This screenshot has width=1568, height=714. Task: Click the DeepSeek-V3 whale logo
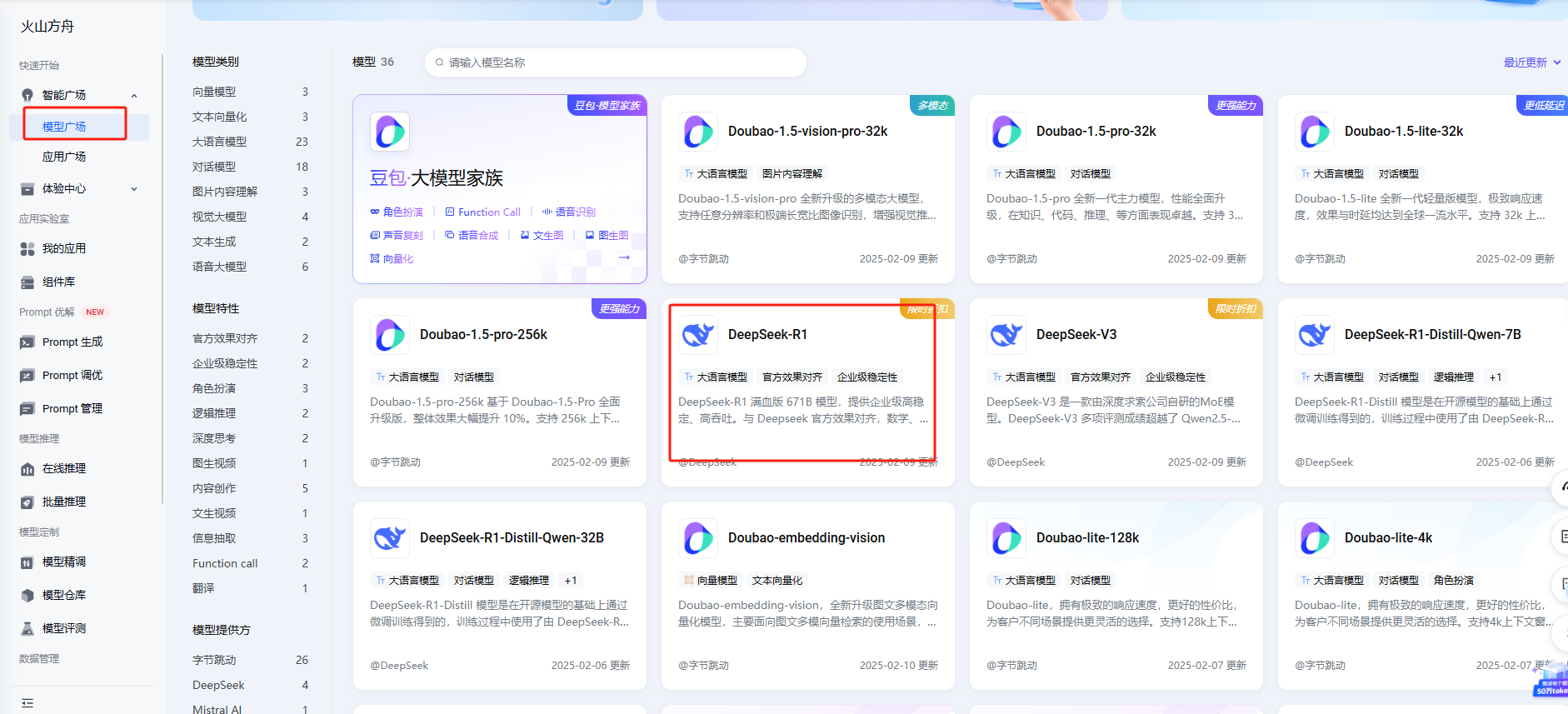[x=1006, y=335]
